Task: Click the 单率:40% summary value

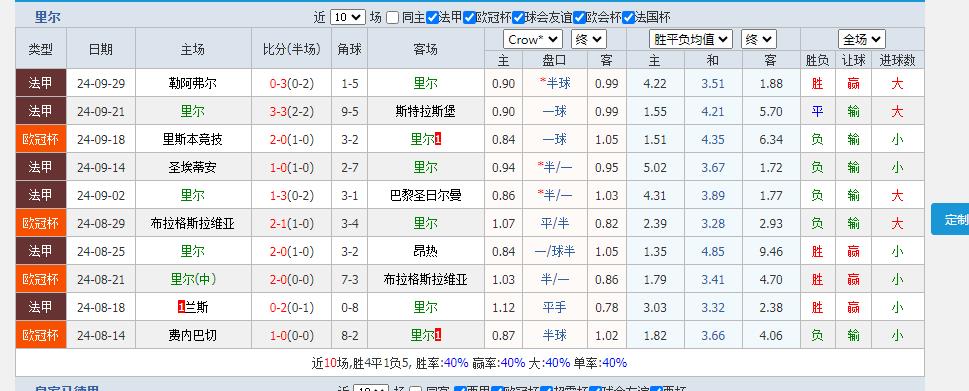Action: (x=600, y=363)
